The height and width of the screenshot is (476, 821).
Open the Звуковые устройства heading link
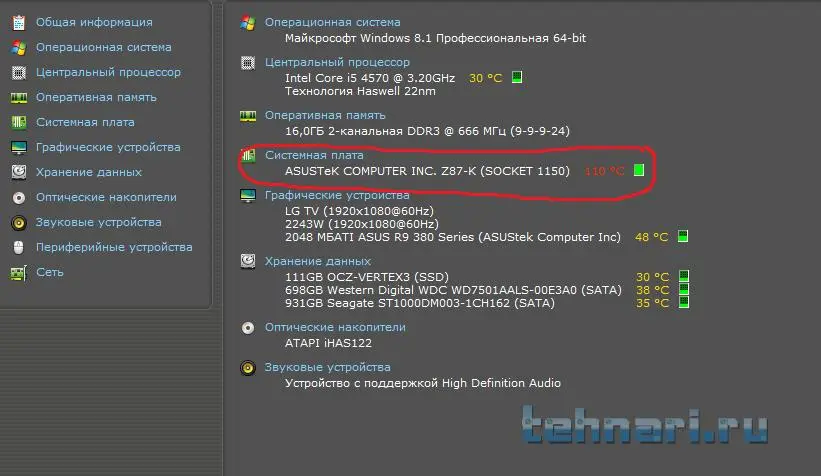pyautogui.click(x=327, y=367)
